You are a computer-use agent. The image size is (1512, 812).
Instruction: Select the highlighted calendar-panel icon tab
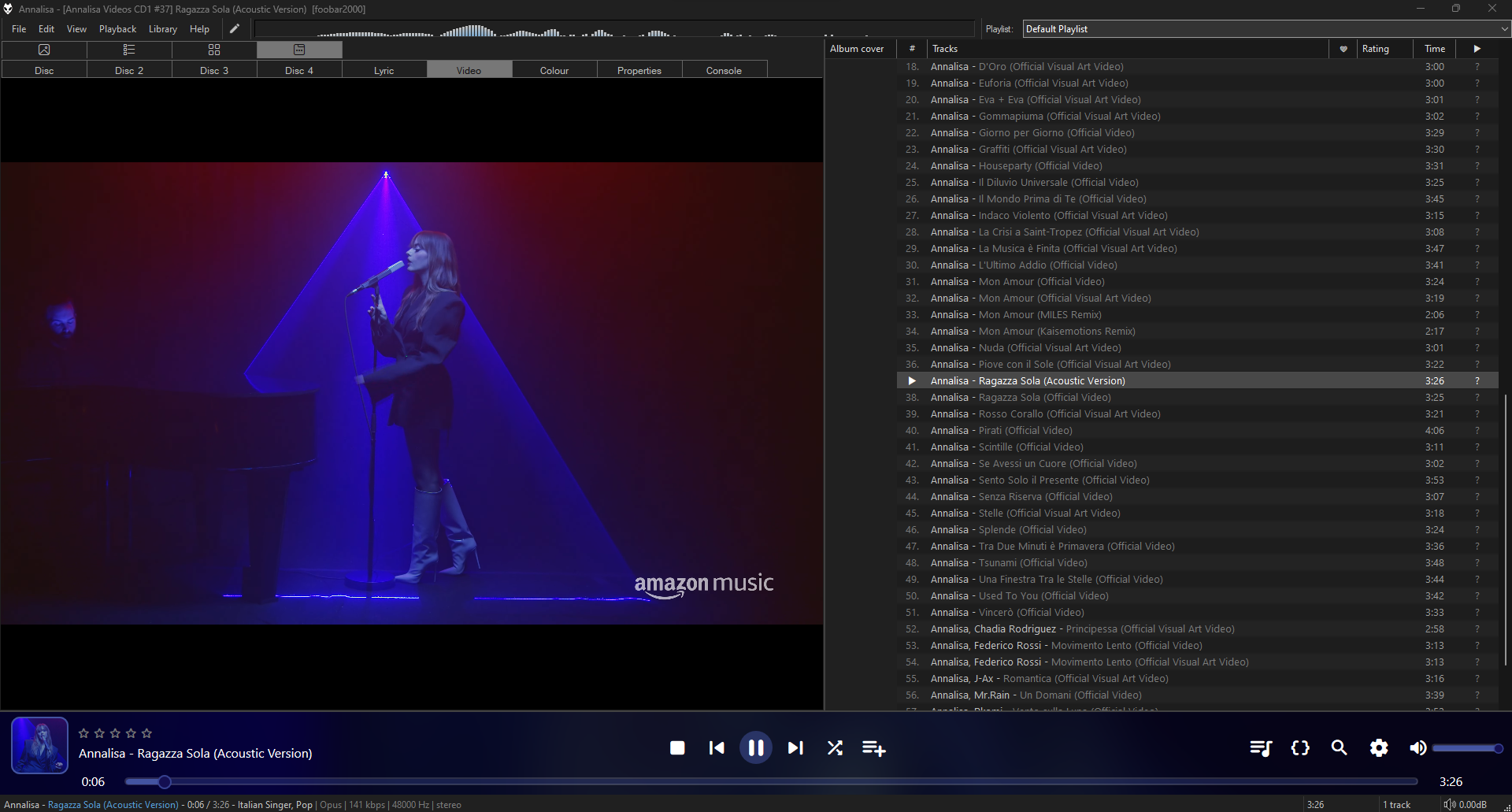click(299, 50)
